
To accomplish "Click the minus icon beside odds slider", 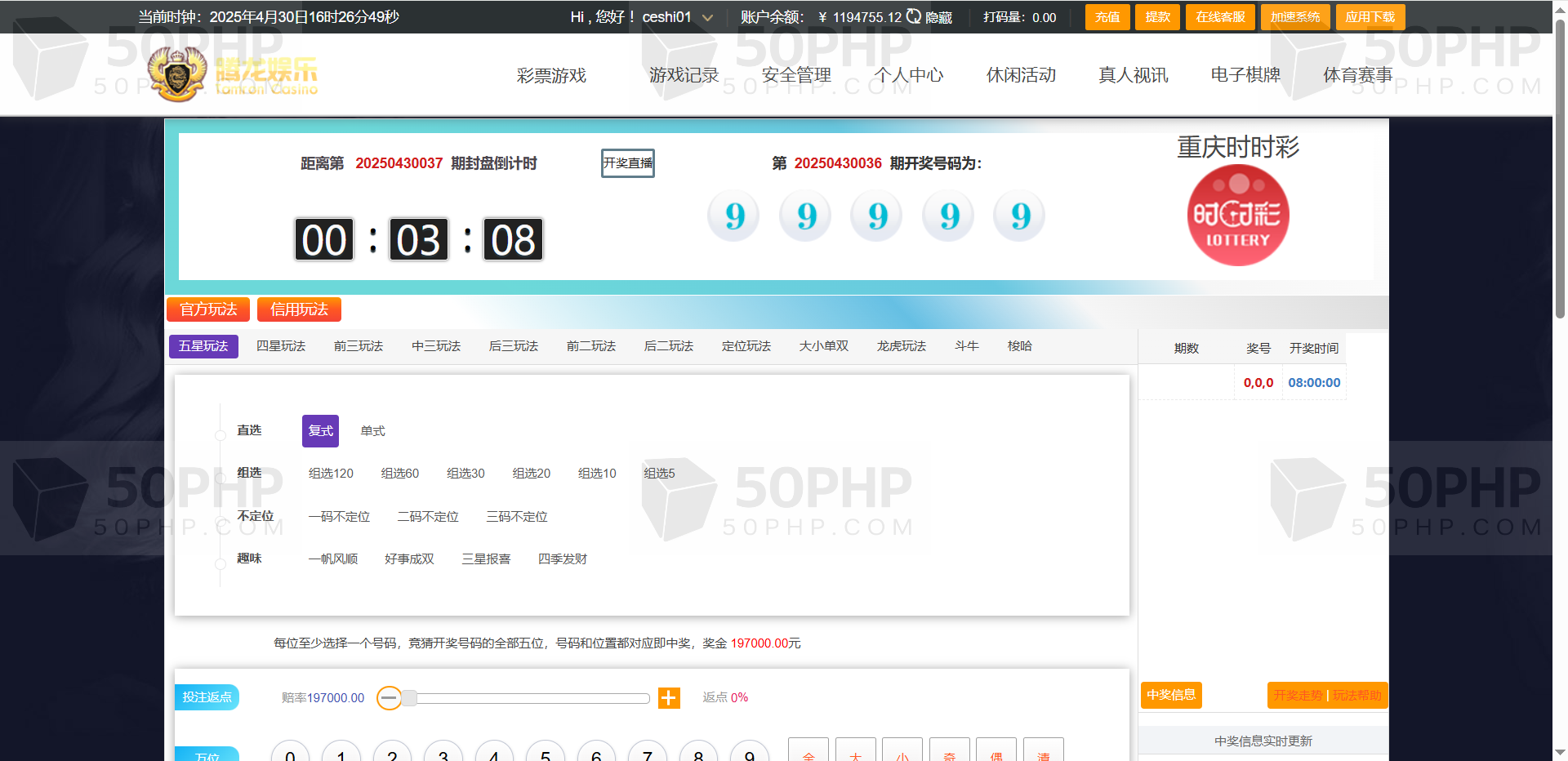I will (x=390, y=697).
